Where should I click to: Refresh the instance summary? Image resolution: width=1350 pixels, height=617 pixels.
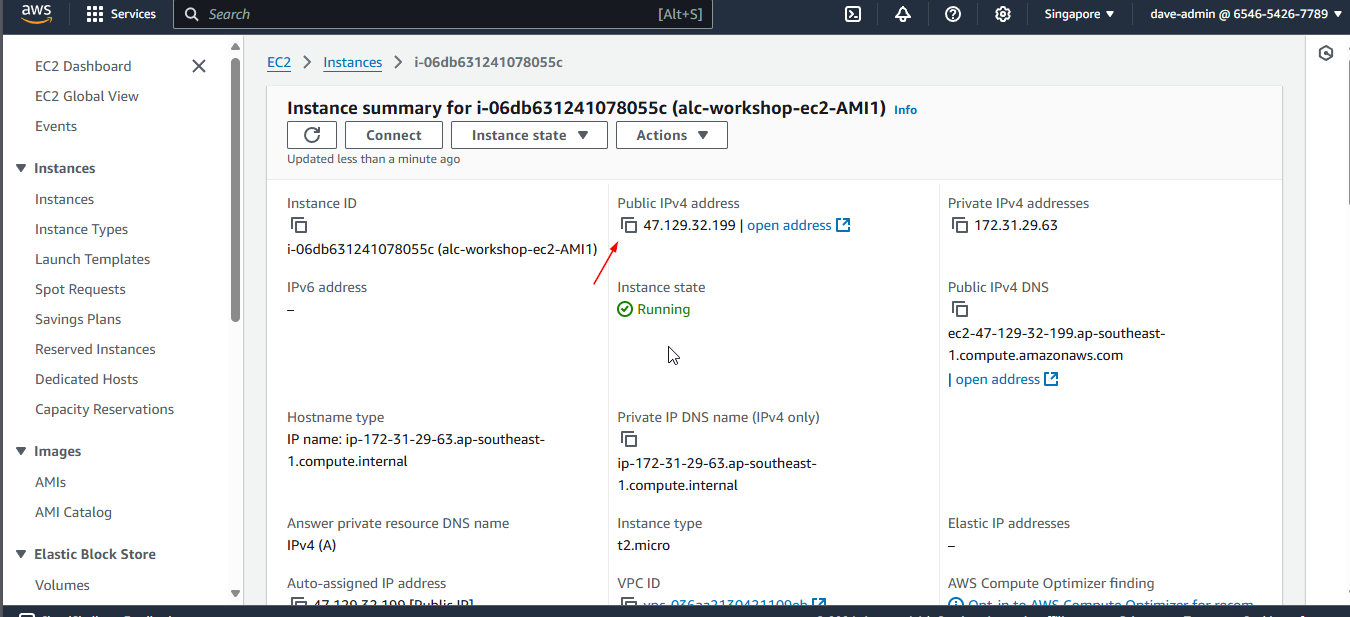click(312, 135)
